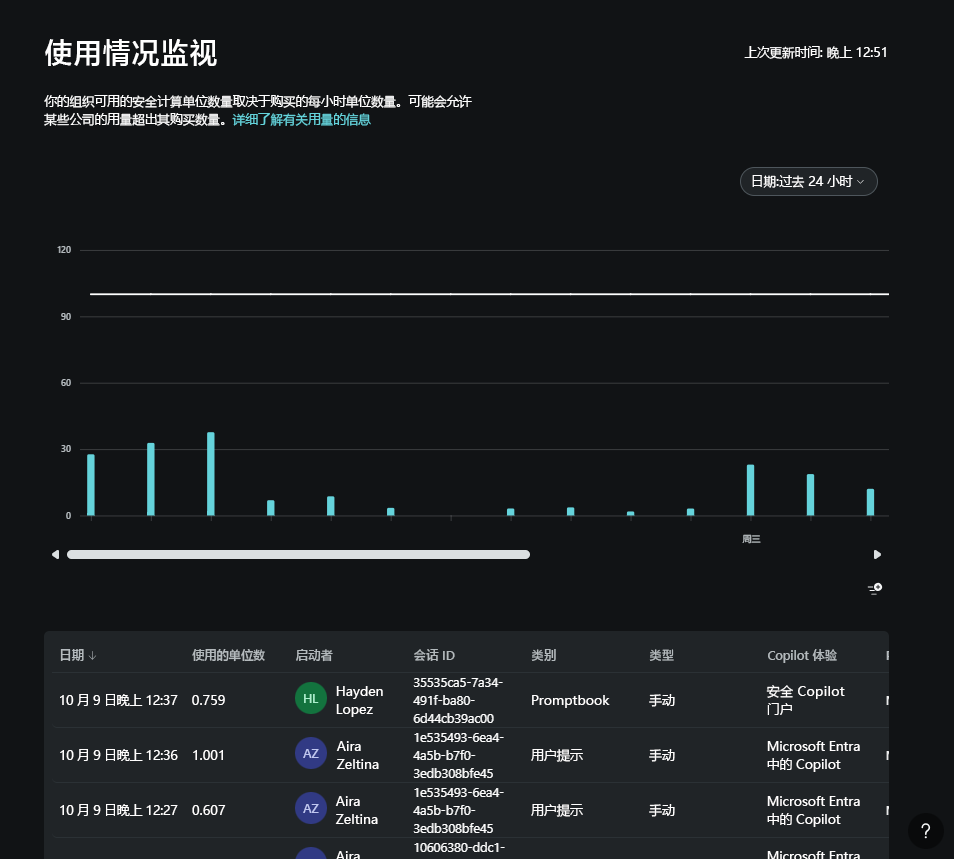The height and width of the screenshot is (859, 954).
Task: Click the right chart navigation arrow
Action: (877, 554)
